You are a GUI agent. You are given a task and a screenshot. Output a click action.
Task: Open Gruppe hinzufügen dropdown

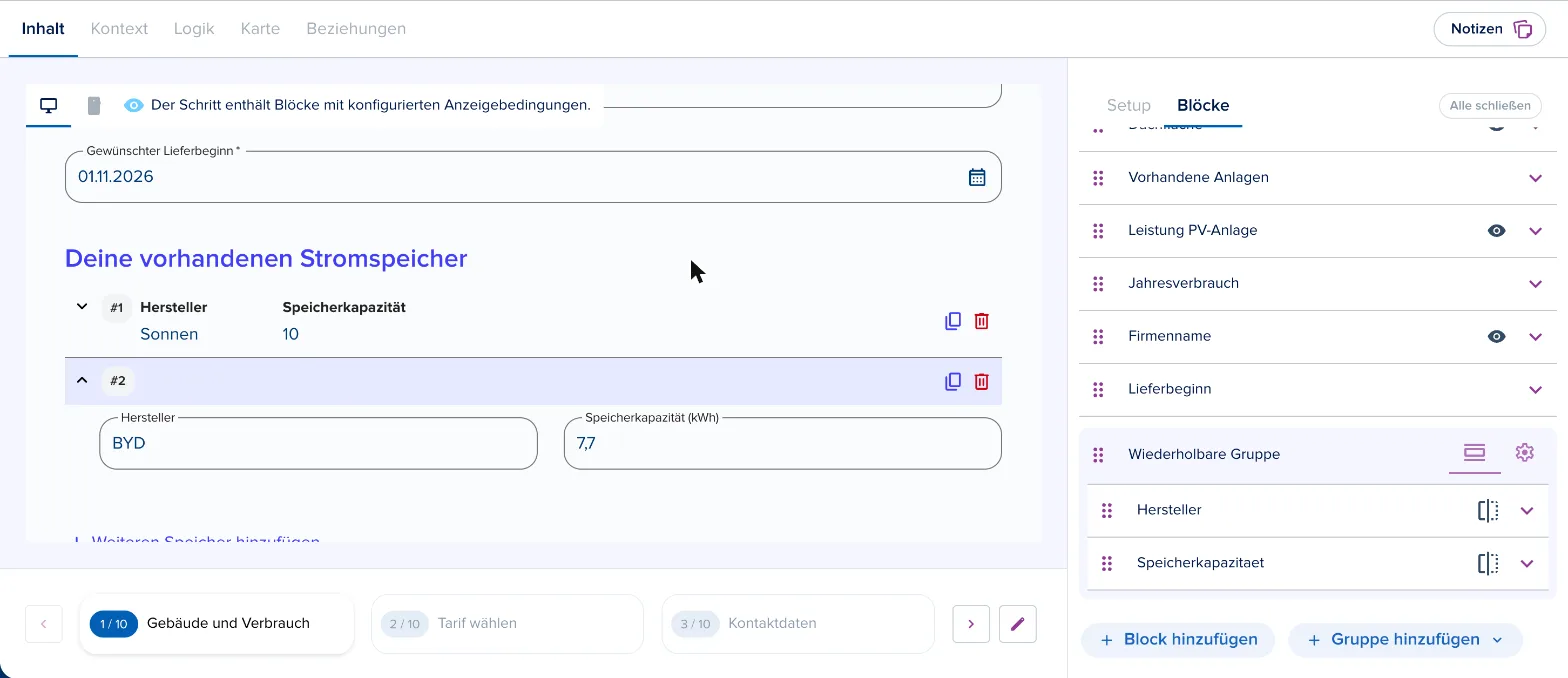pyautogui.click(x=1405, y=640)
